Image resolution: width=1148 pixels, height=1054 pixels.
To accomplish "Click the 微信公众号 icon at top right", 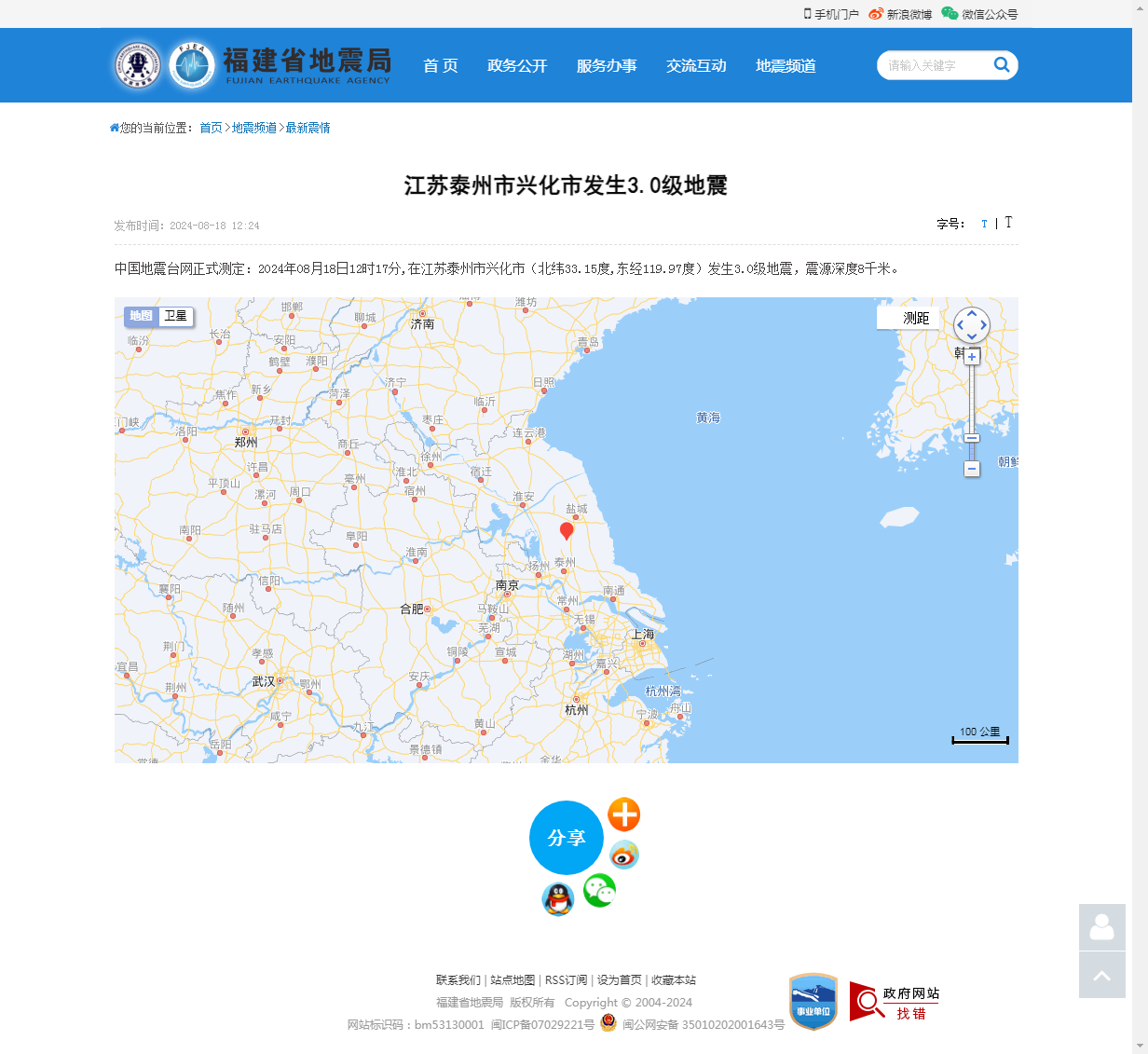I will click(x=949, y=14).
